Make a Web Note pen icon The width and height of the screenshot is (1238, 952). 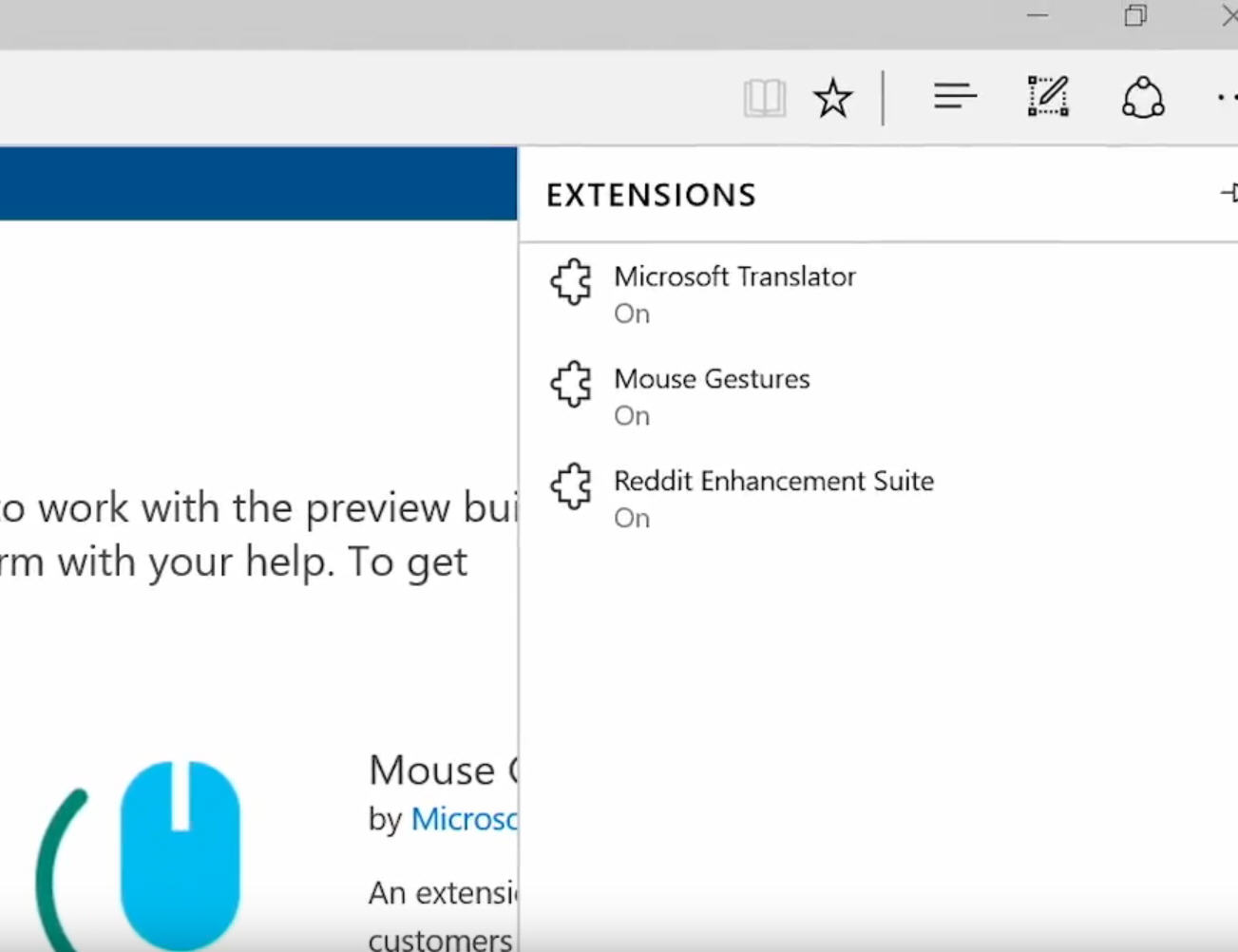(x=1048, y=97)
